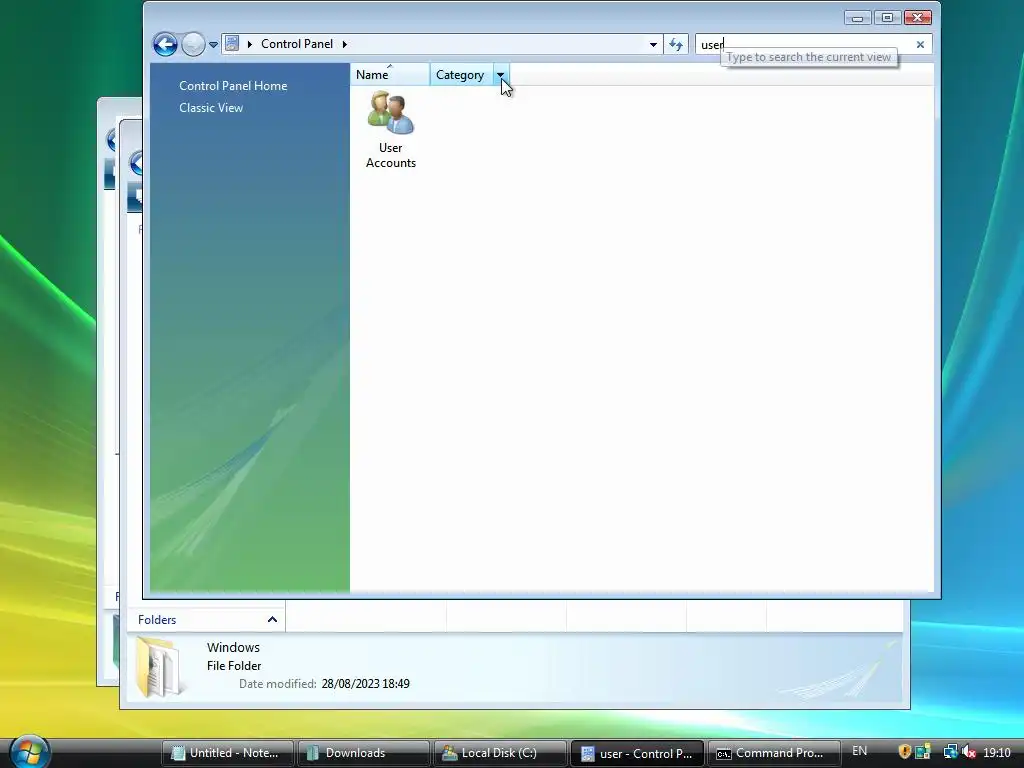Click the search box containing 'user'

(x=805, y=44)
